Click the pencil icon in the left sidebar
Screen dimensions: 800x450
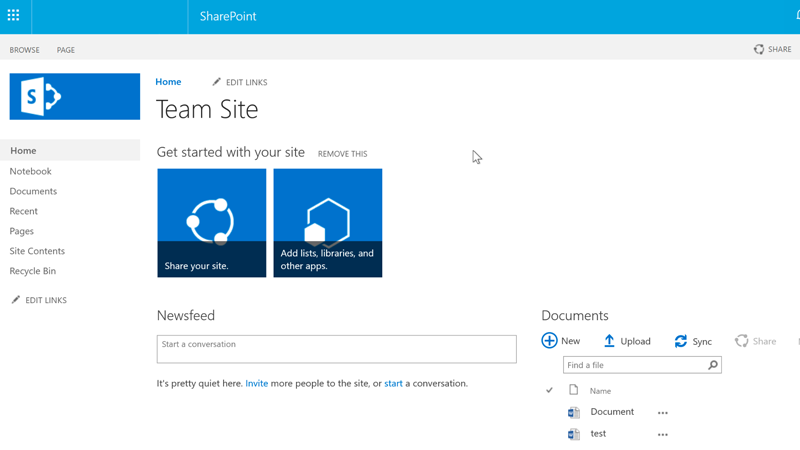click(x=16, y=299)
